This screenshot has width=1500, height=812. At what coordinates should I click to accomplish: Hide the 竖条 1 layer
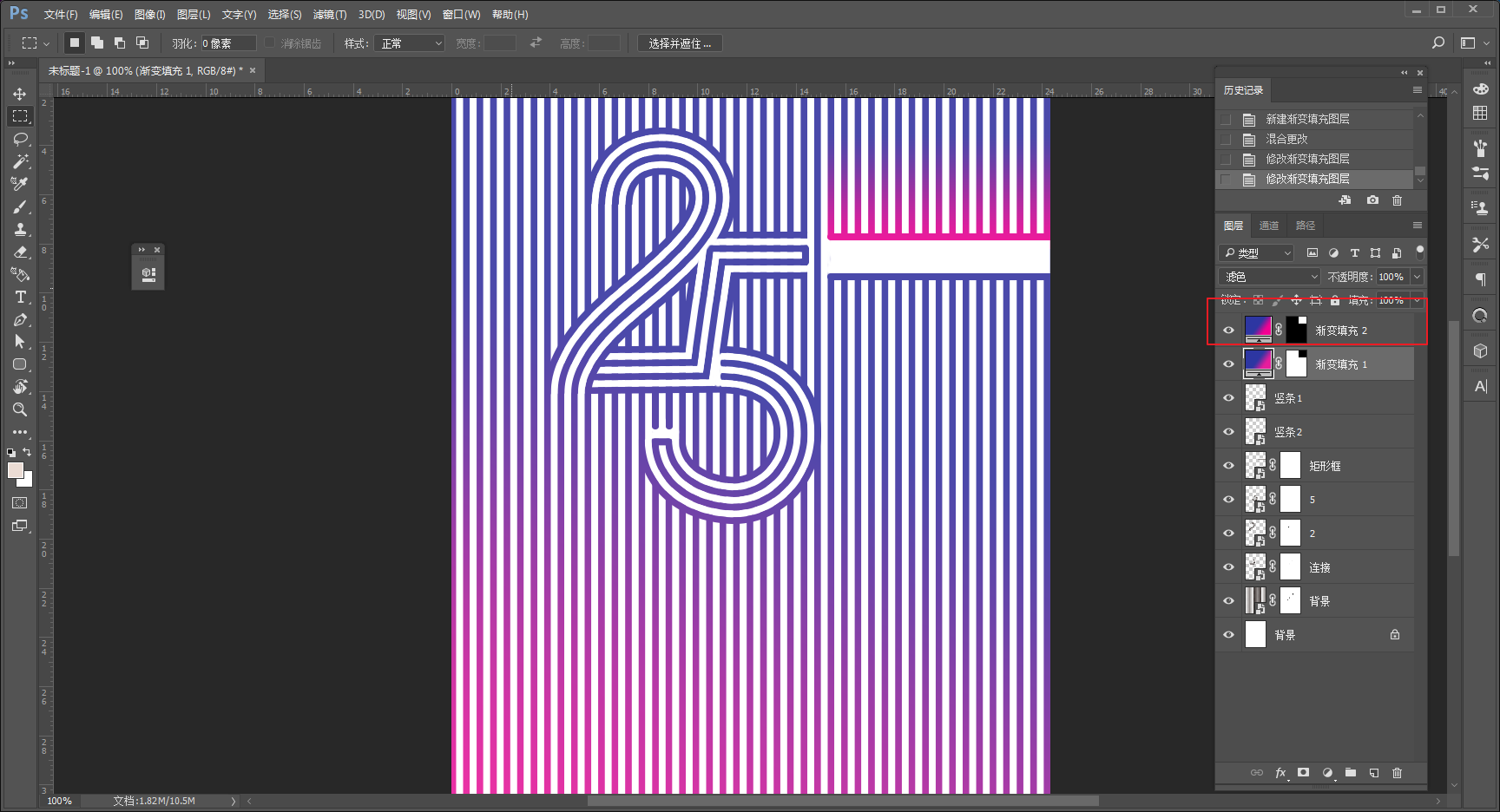[x=1228, y=398]
